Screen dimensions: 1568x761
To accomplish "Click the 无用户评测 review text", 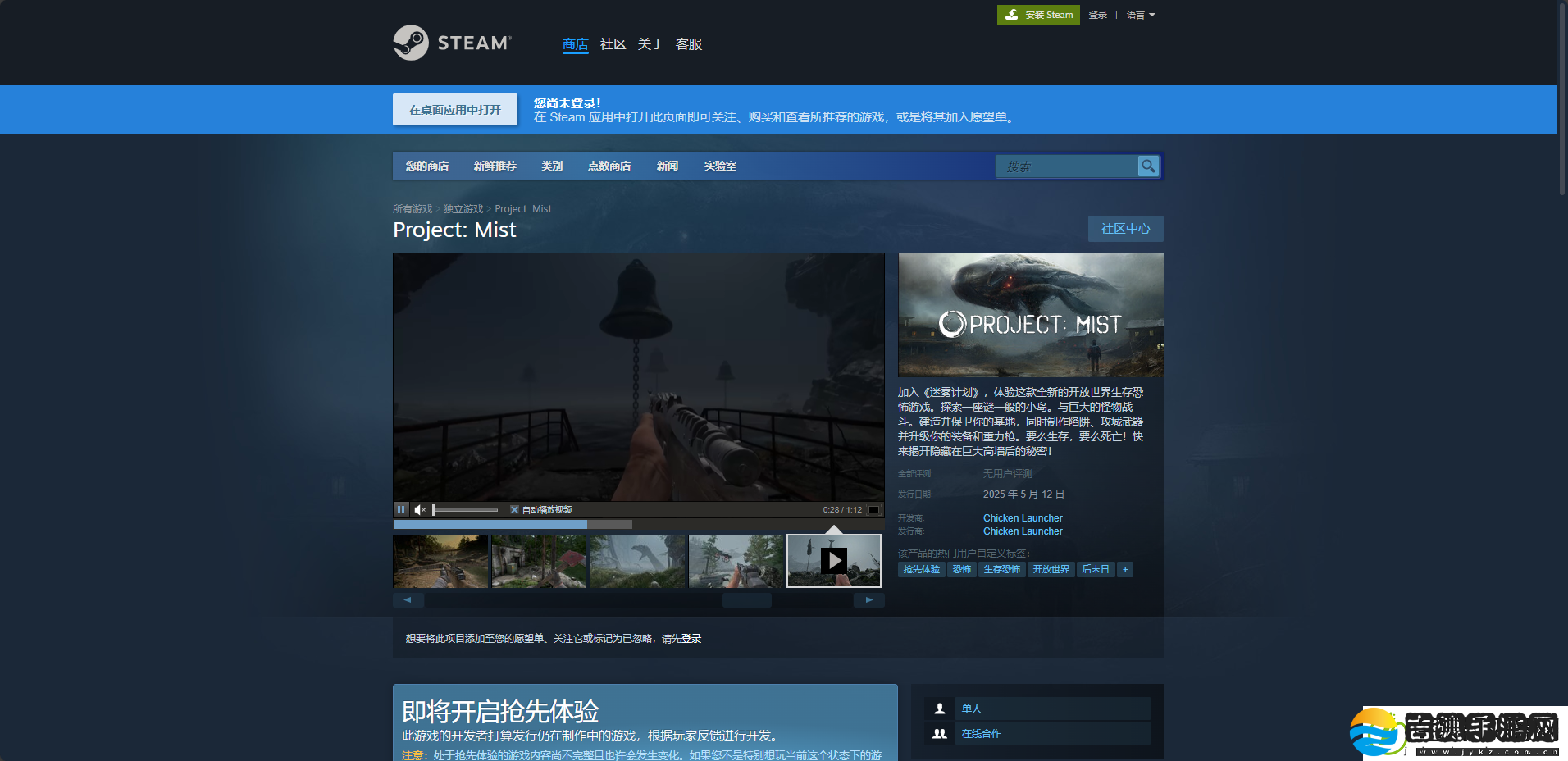I will click(x=1008, y=474).
